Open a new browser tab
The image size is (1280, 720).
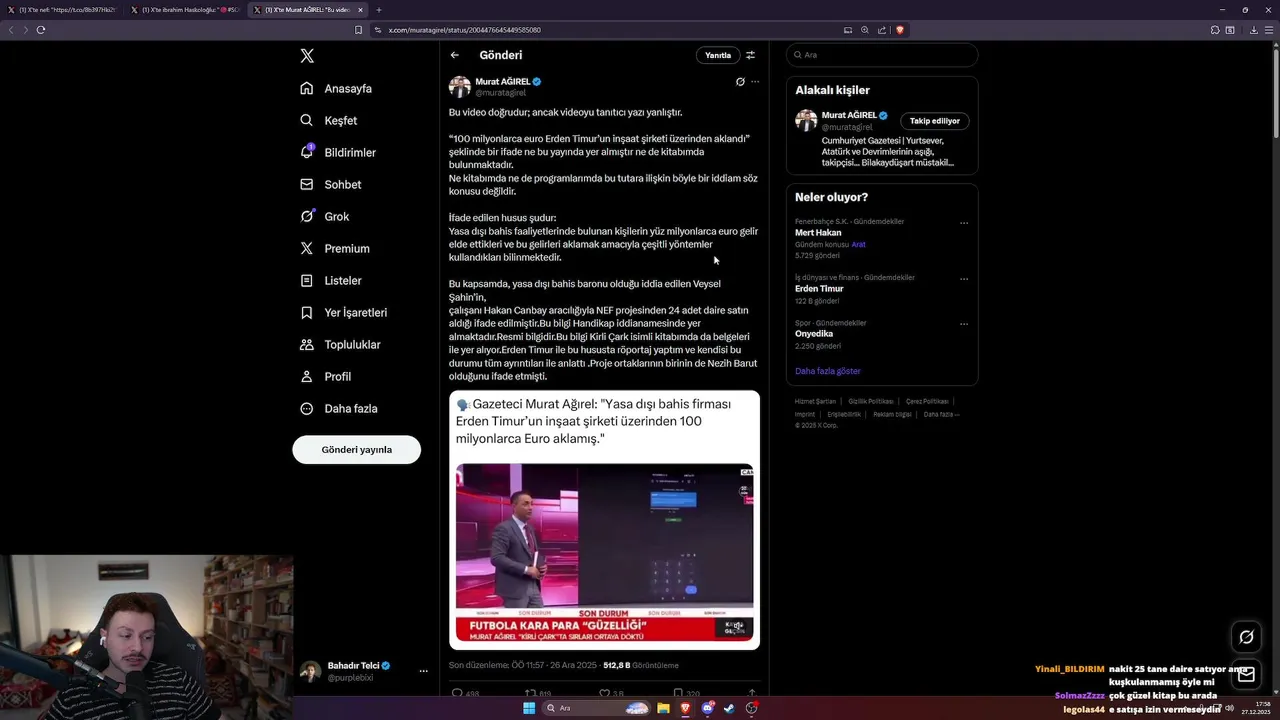379,10
